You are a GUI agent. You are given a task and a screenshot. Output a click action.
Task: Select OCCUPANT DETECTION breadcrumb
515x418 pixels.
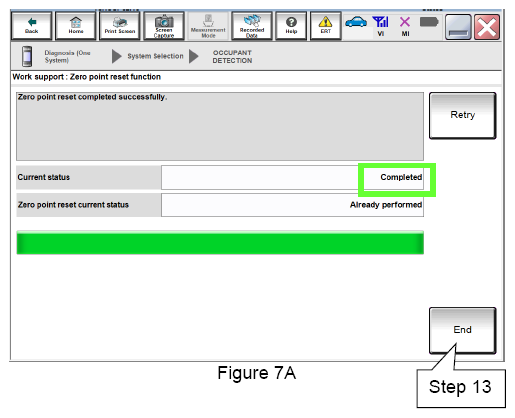[232, 57]
